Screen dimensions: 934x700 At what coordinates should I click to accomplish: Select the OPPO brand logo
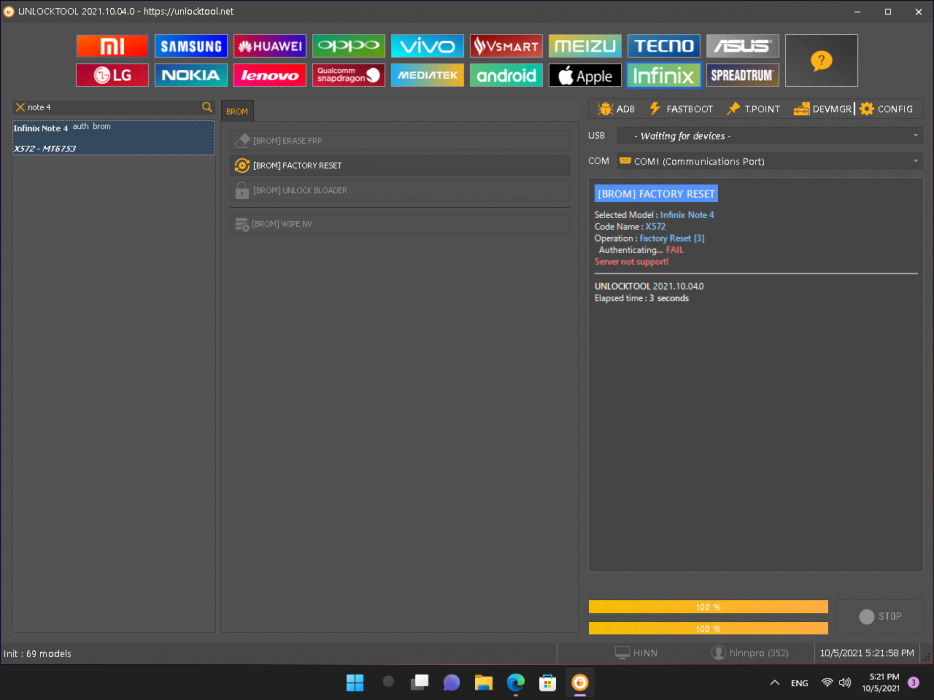click(x=348, y=46)
